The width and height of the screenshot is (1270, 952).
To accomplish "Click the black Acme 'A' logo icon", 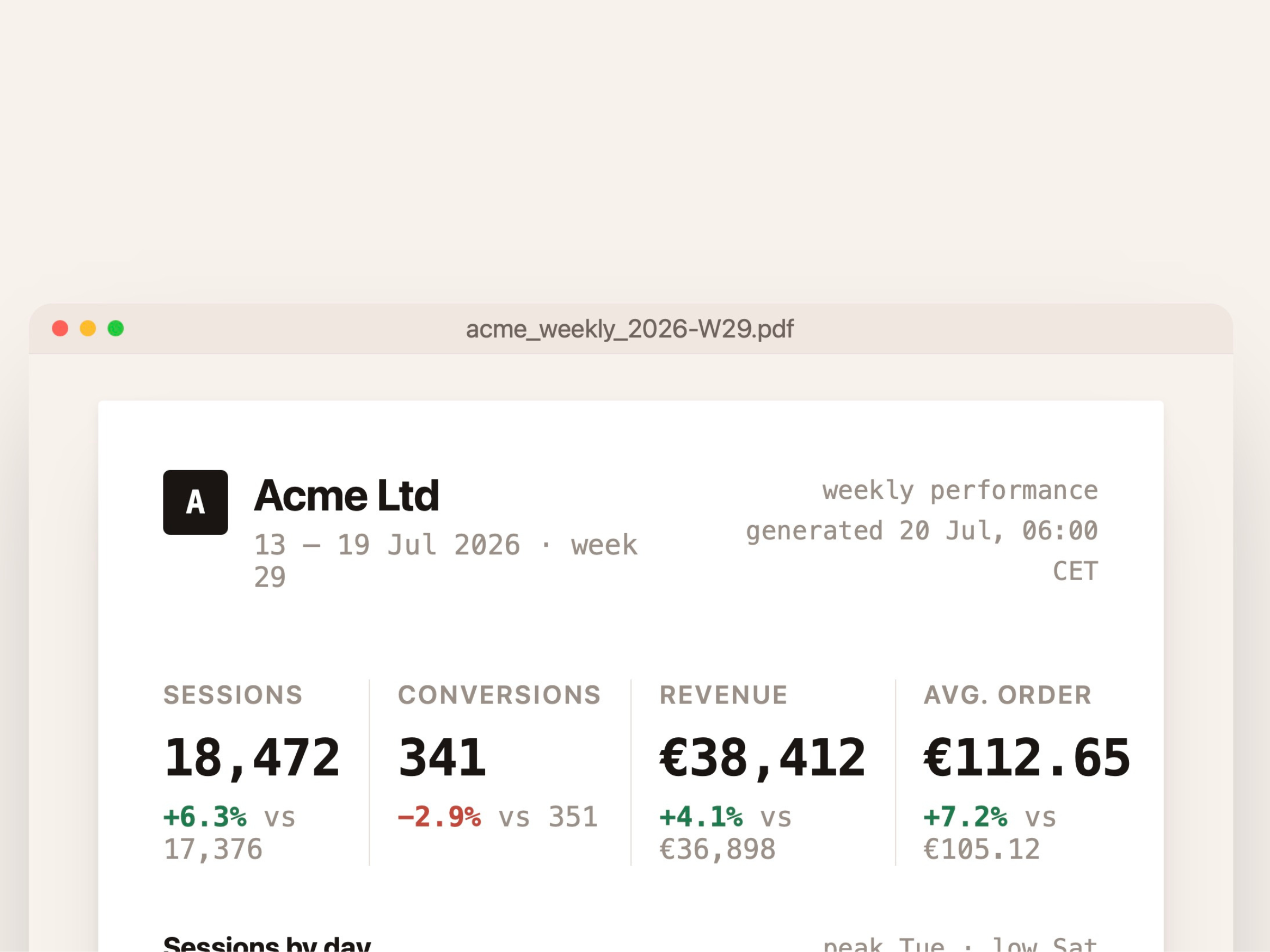I will point(195,502).
